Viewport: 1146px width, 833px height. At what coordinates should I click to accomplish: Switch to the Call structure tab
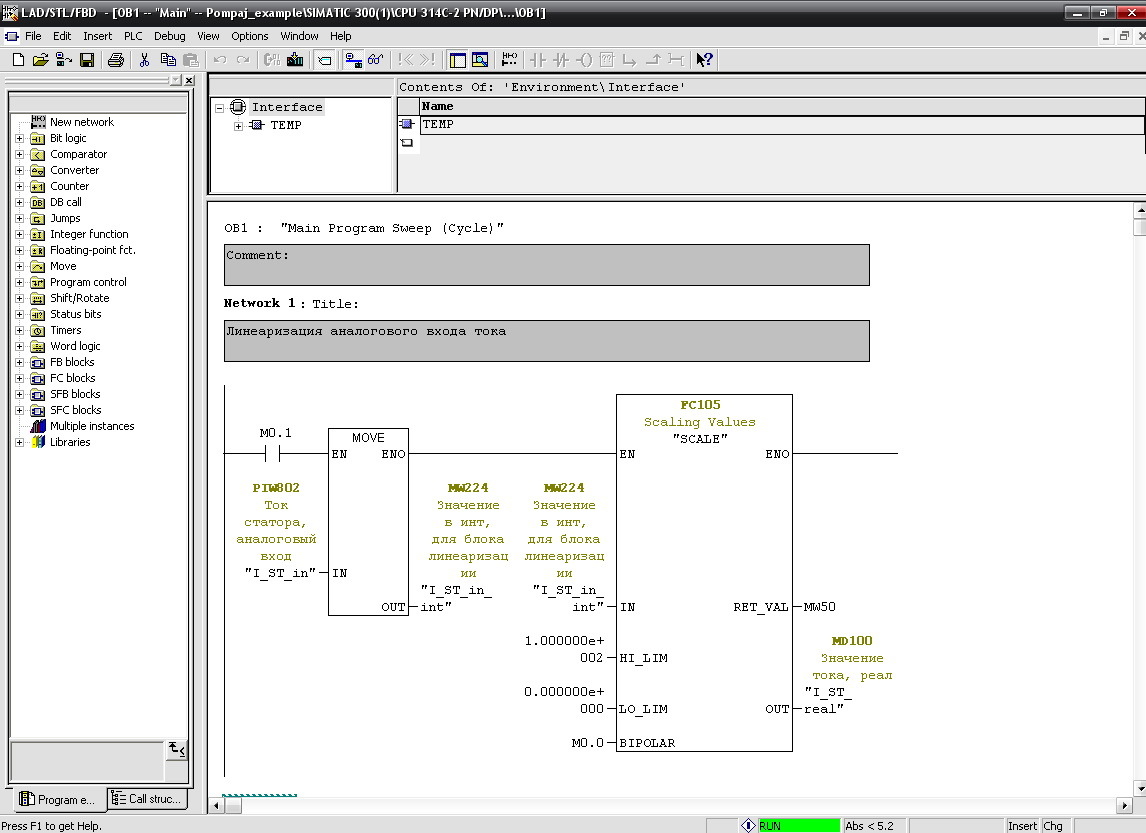point(147,799)
